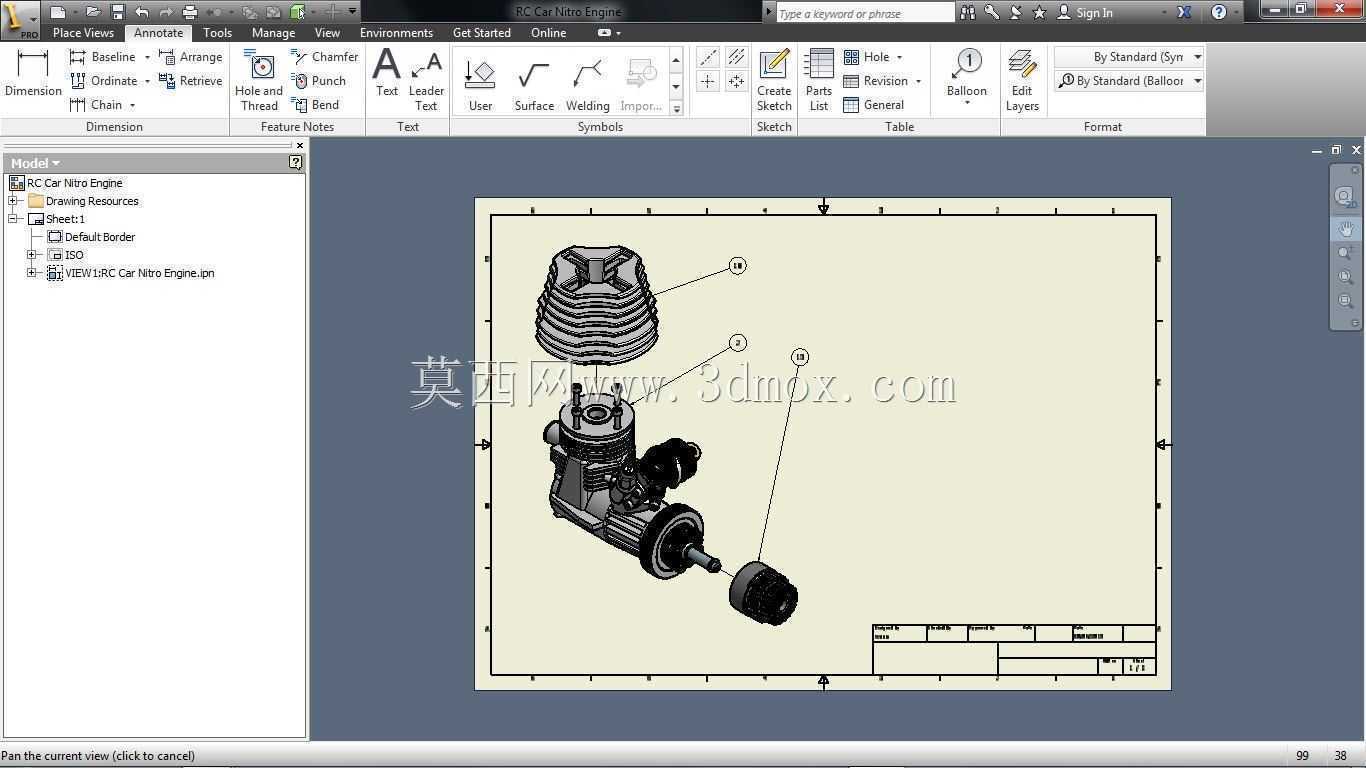Viewport: 1366px width, 768px height.
Task: Click the Bend note tool
Action: [x=316, y=105]
